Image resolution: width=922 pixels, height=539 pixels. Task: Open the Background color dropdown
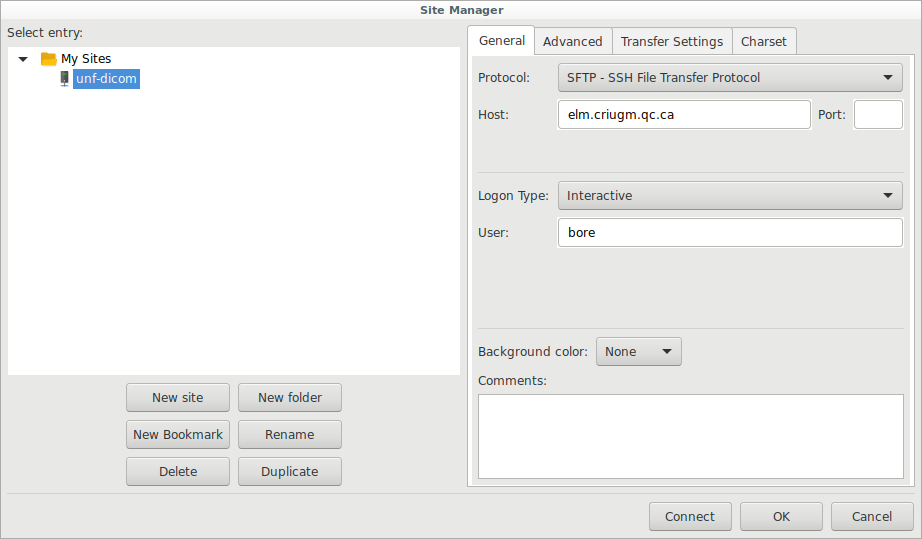639,352
